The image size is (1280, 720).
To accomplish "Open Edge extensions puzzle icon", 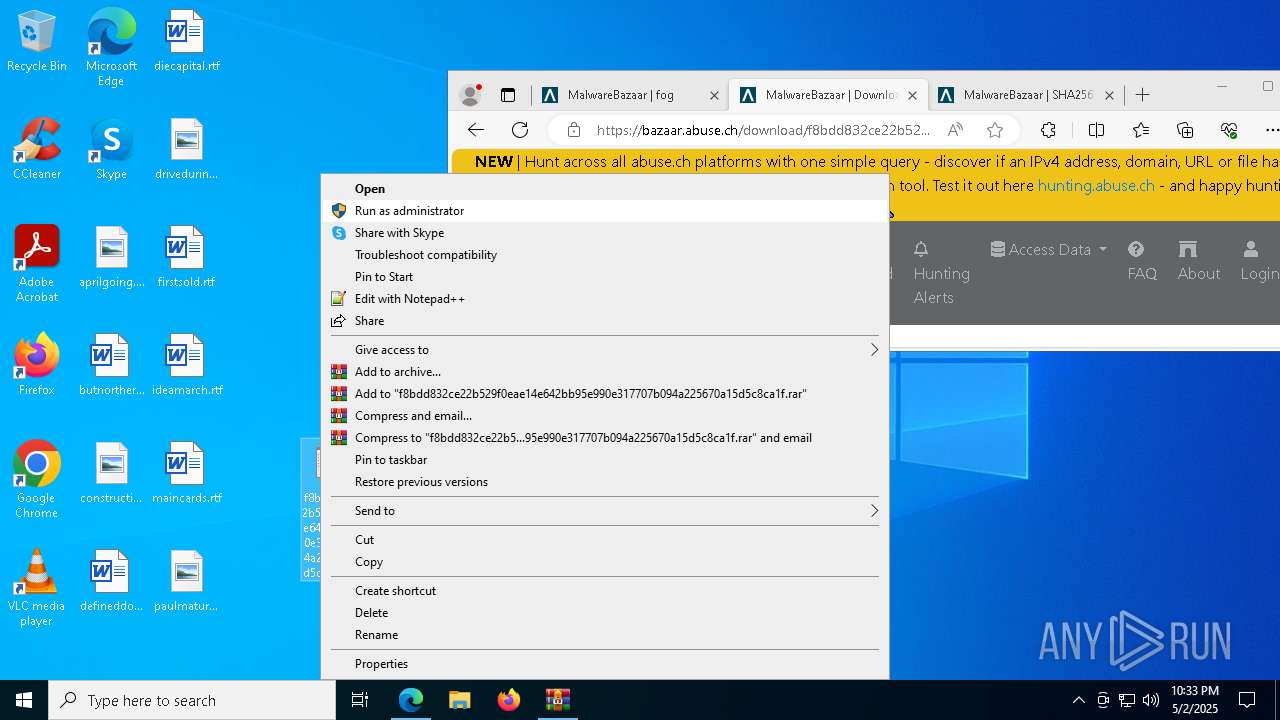I will pyautogui.click(x=1048, y=130).
